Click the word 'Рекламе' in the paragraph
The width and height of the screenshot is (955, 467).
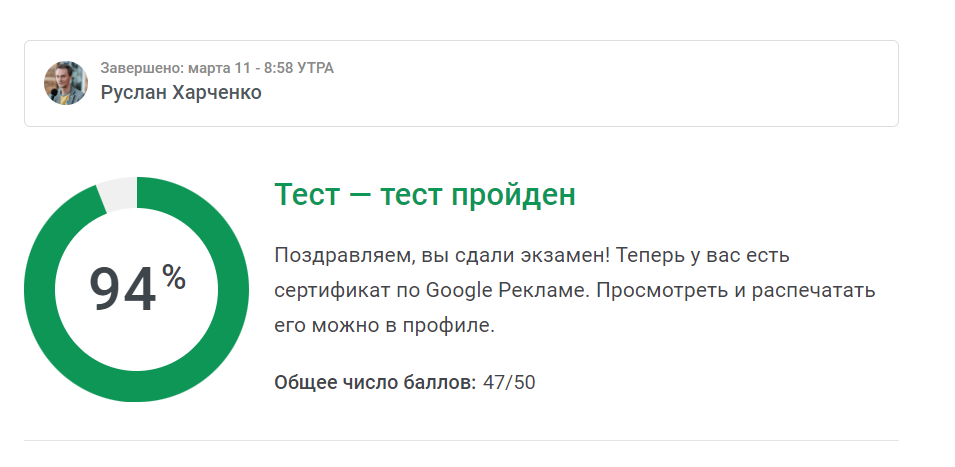(x=544, y=290)
